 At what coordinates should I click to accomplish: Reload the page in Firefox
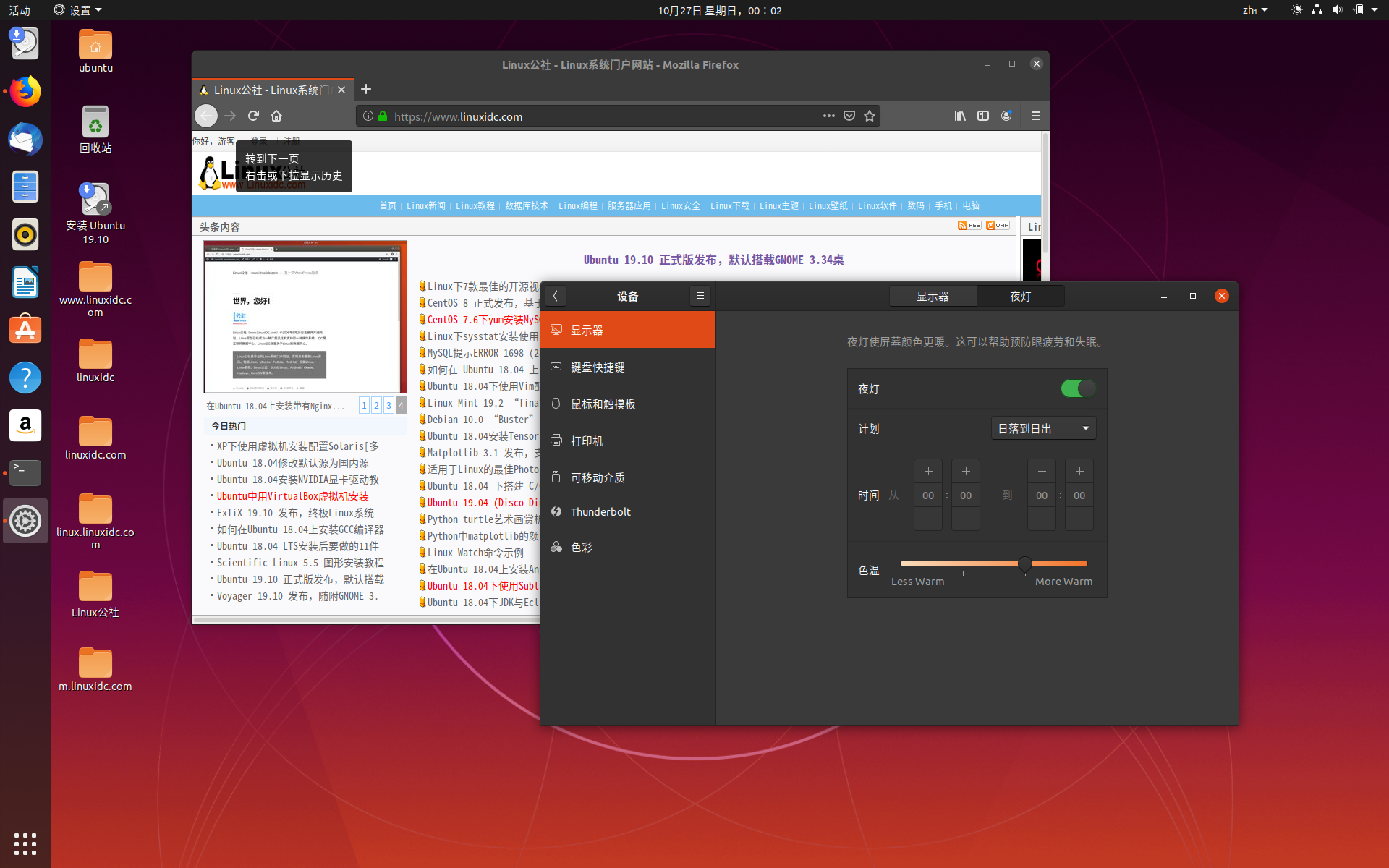pos(253,116)
